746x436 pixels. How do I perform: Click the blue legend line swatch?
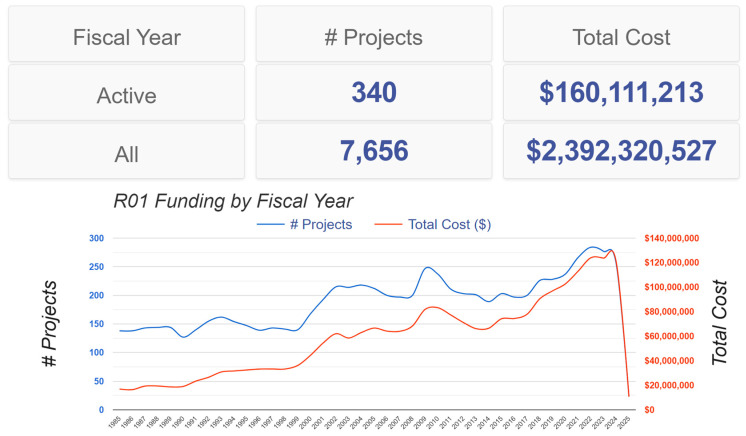[270, 224]
